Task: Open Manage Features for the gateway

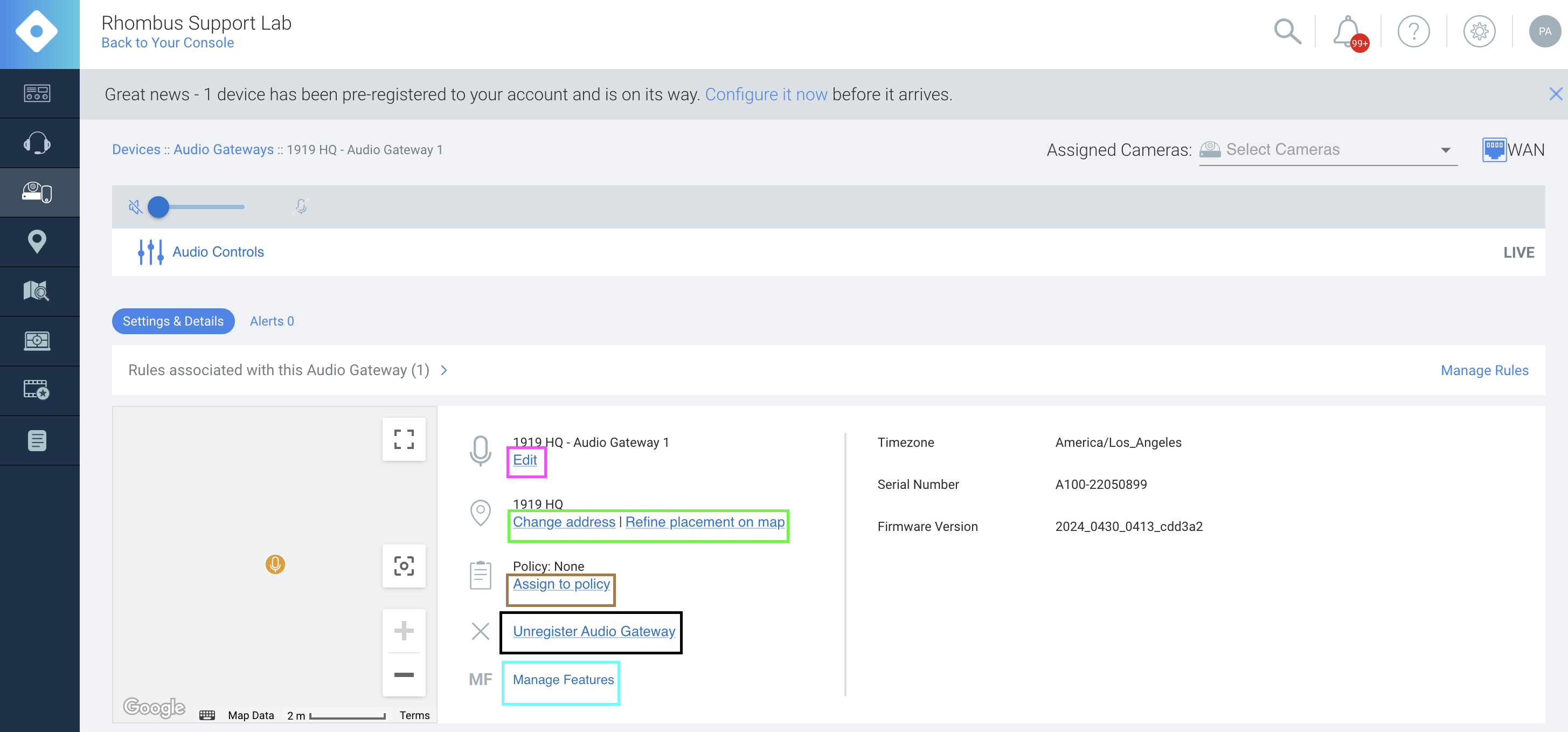Action: (x=563, y=680)
